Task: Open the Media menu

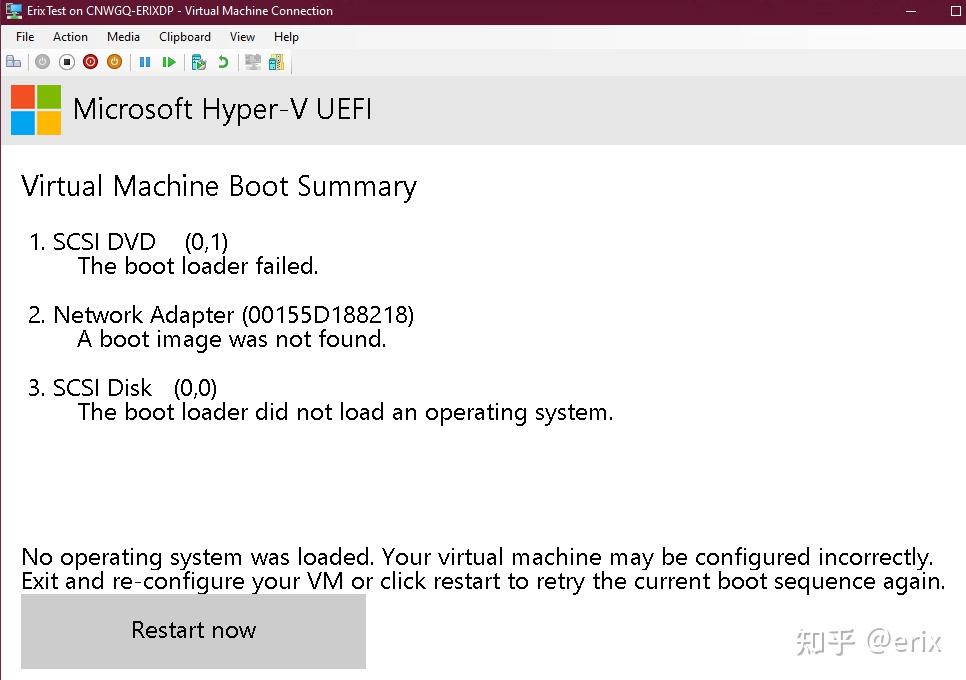Action: (123, 37)
